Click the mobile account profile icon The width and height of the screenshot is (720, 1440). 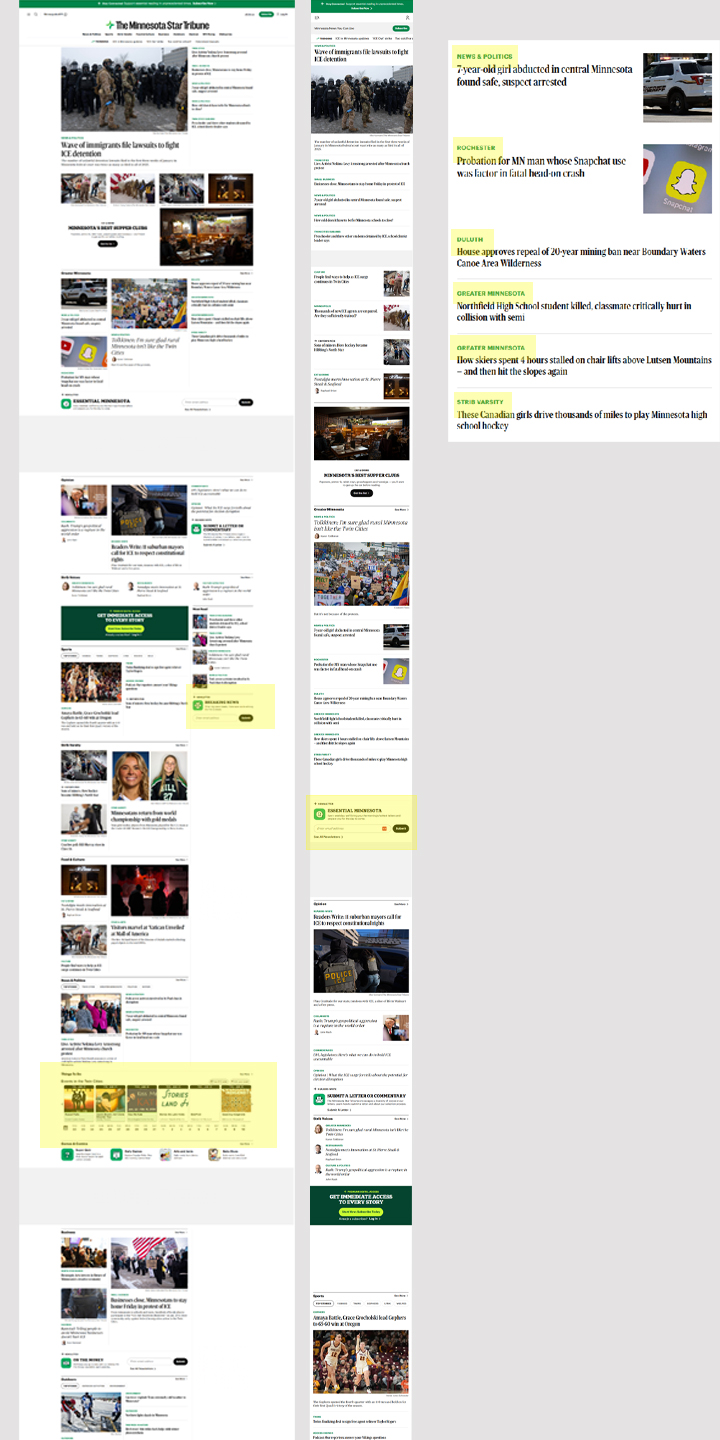[x=407, y=17]
